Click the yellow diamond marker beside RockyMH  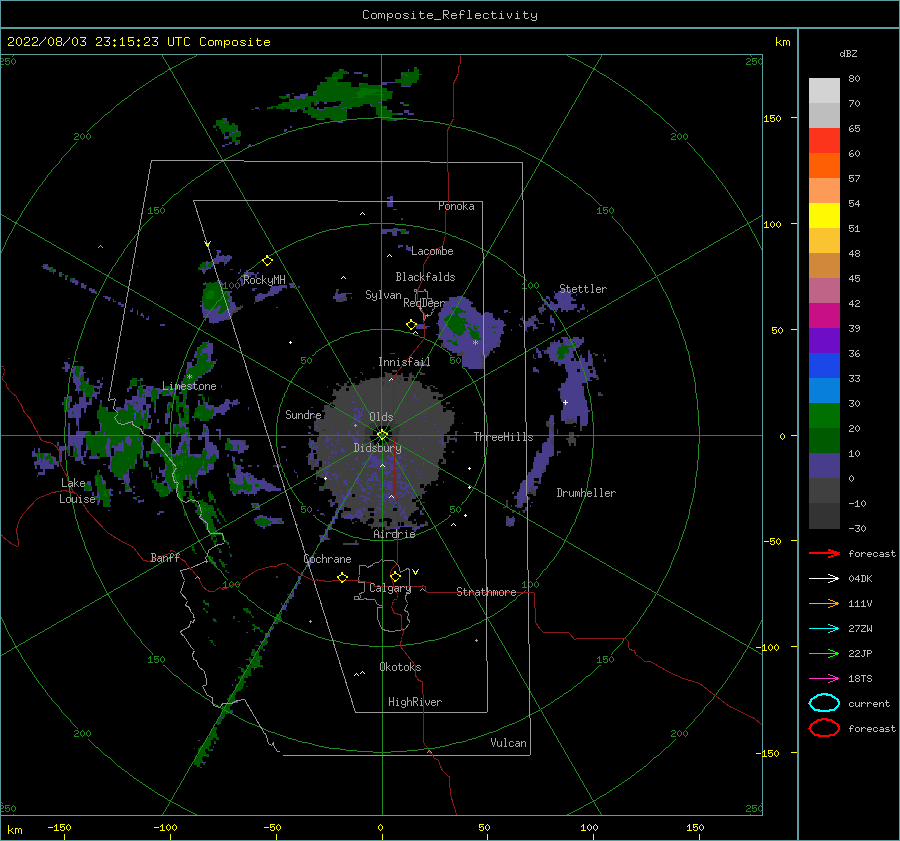(267, 261)
